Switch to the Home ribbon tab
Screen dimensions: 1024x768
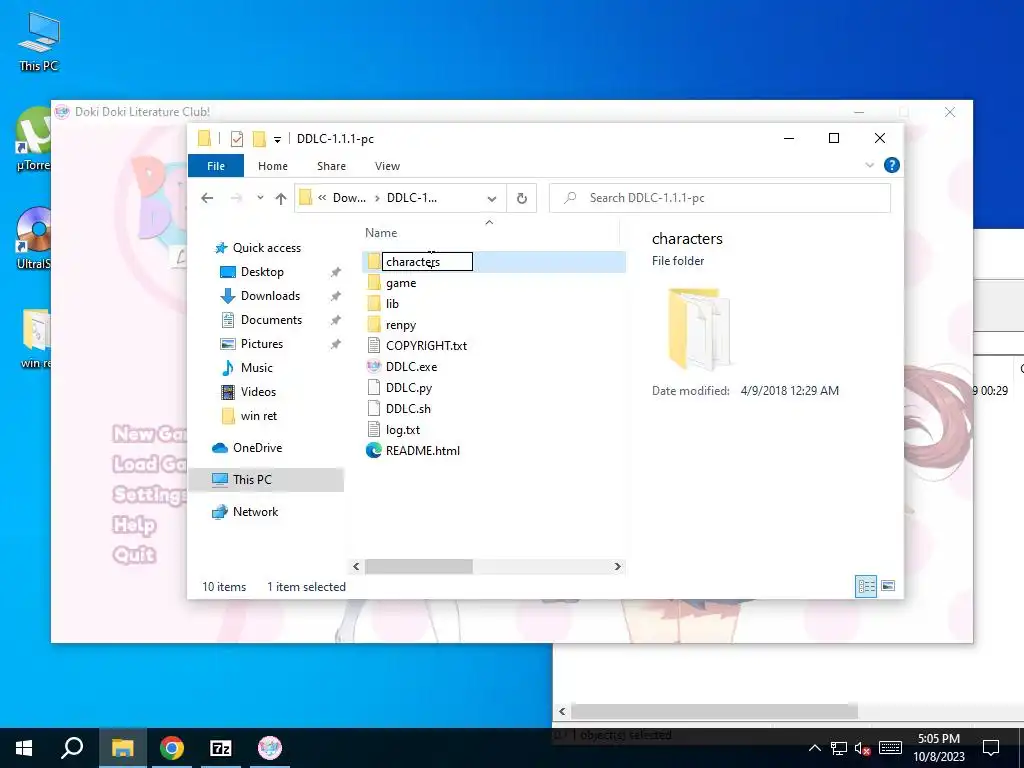click(272, 166)
